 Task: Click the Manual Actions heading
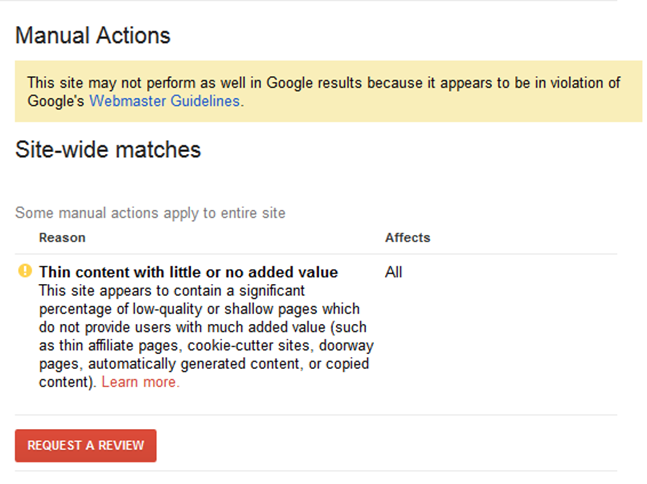pos(93,36)
